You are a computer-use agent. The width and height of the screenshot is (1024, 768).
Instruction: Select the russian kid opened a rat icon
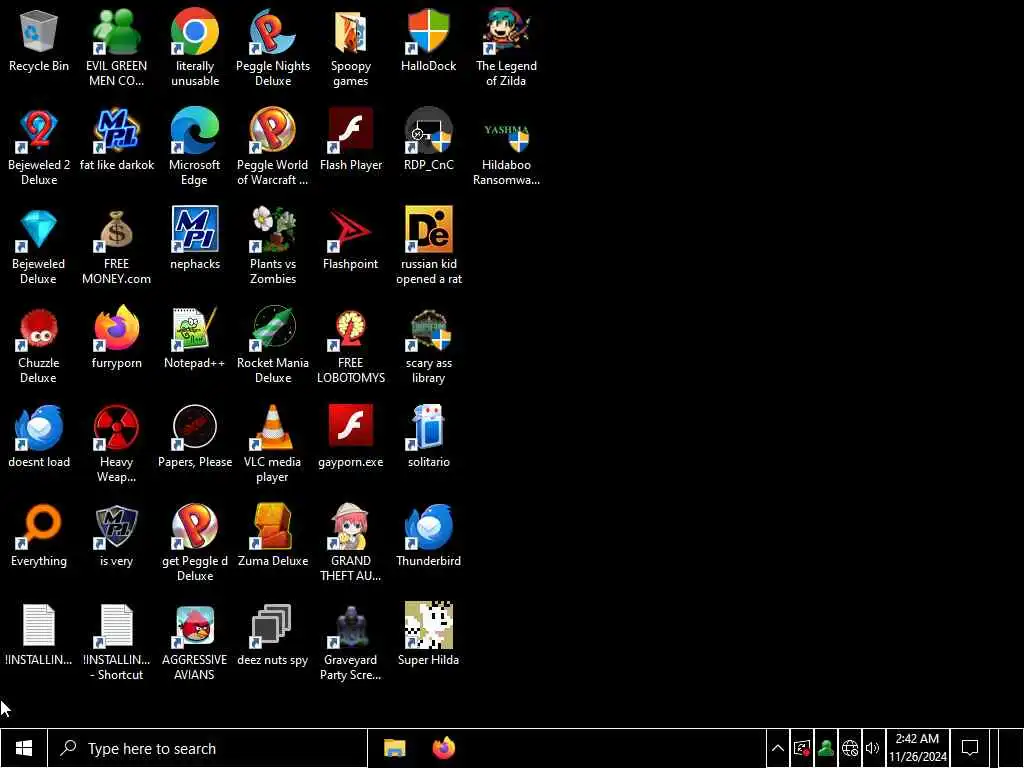point(428,246)
